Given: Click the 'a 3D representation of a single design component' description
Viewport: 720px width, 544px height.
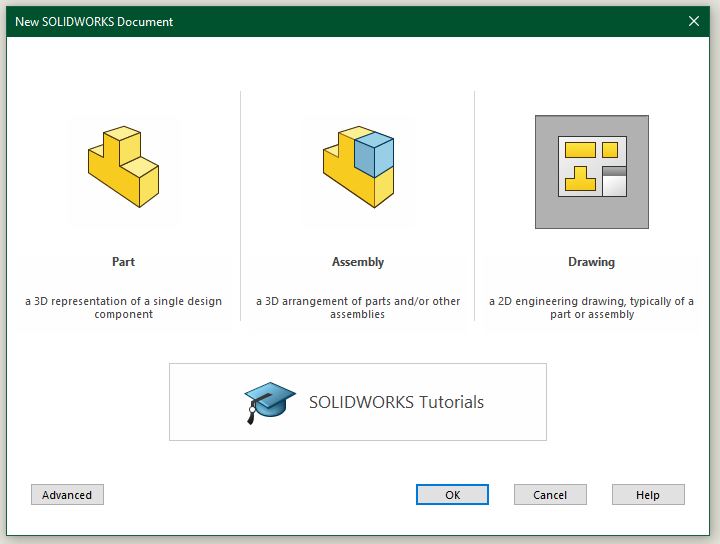Looking at the screenshot, I should point(124,308).
